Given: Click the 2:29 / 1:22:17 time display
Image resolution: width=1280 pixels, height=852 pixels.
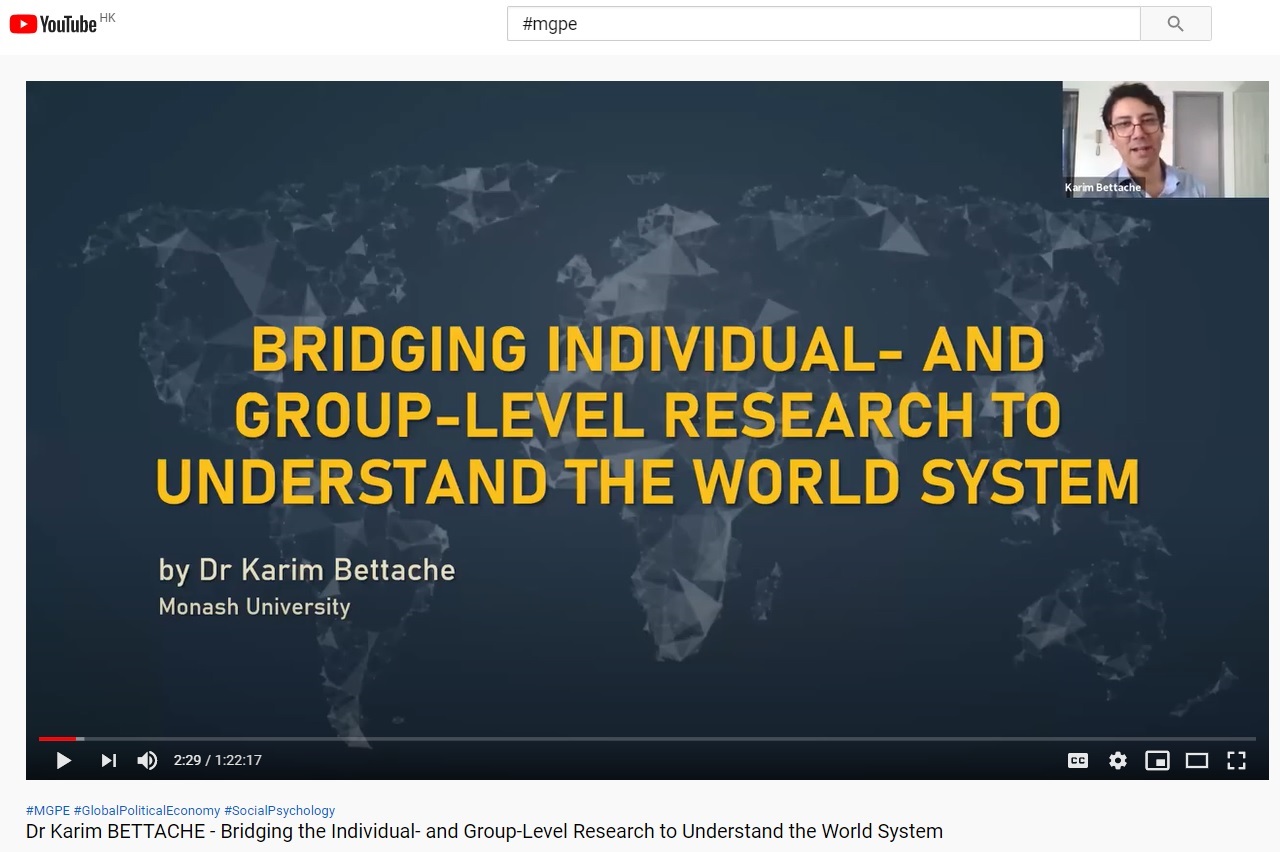Looking at the screenshot, I should click(x=217, y=761).
